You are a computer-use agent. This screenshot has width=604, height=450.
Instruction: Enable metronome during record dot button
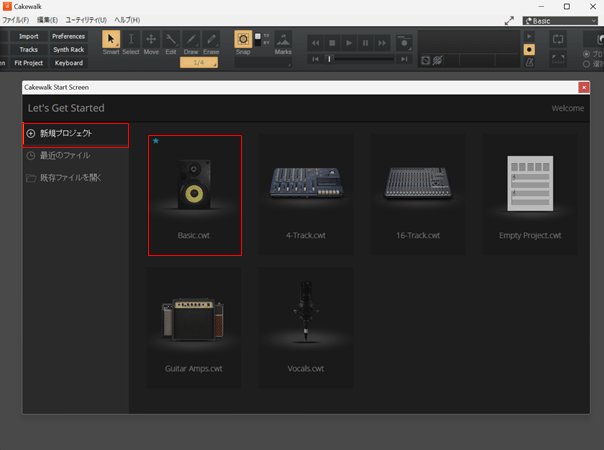[529, 49]
